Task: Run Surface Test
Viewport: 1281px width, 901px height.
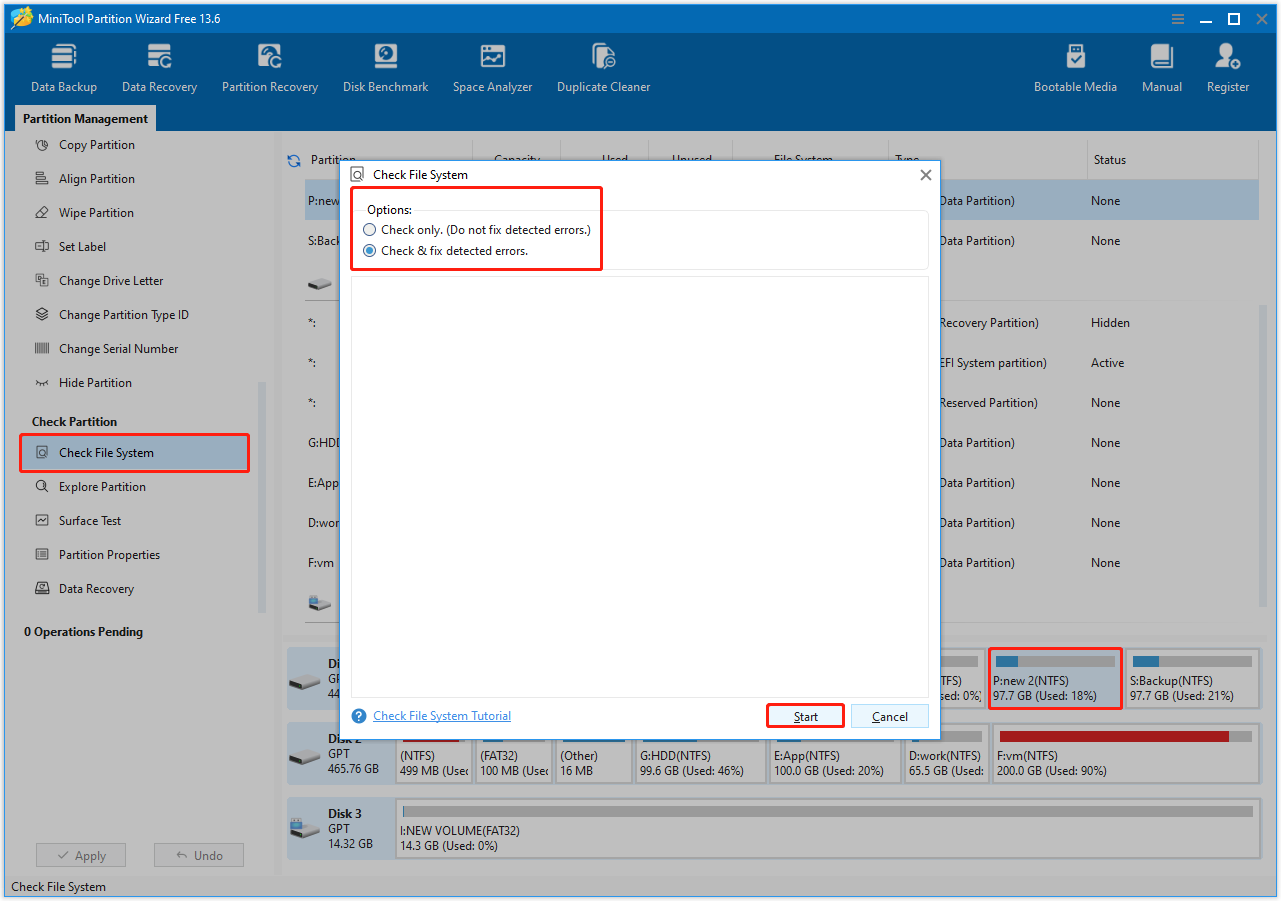Action: coord(90,521)
